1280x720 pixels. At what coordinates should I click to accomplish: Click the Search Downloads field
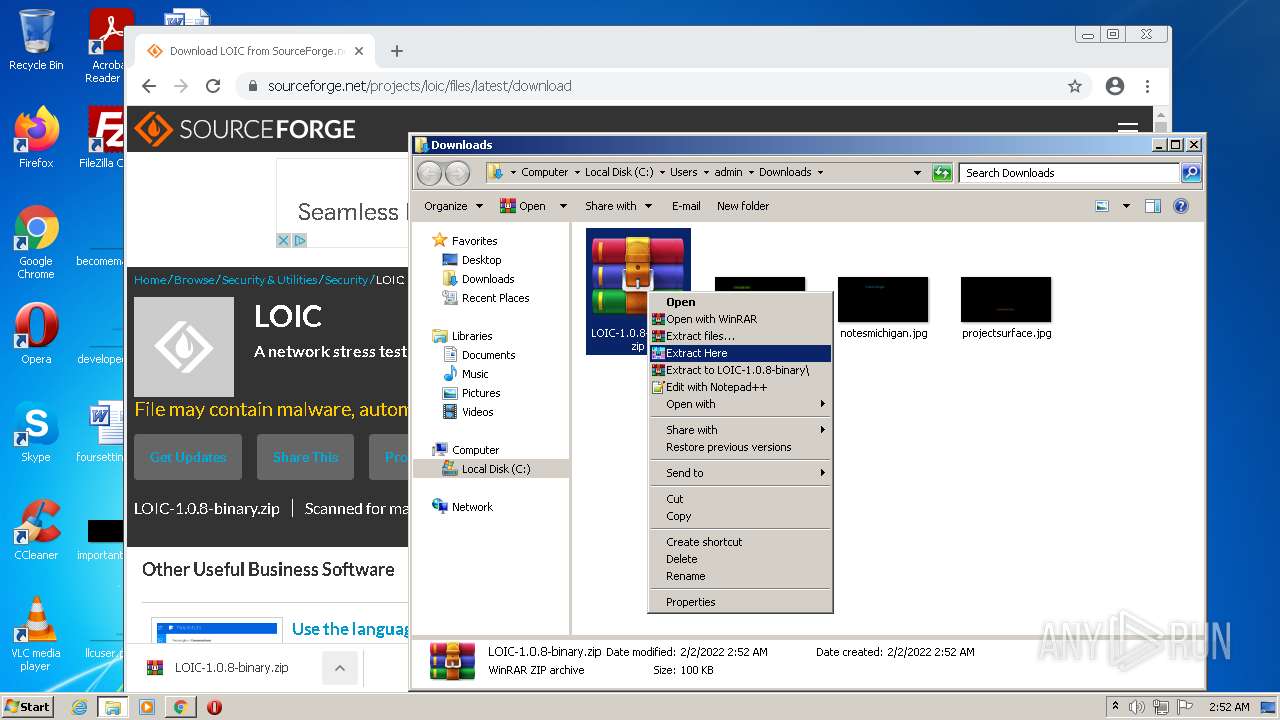[x=1070, y=173]
